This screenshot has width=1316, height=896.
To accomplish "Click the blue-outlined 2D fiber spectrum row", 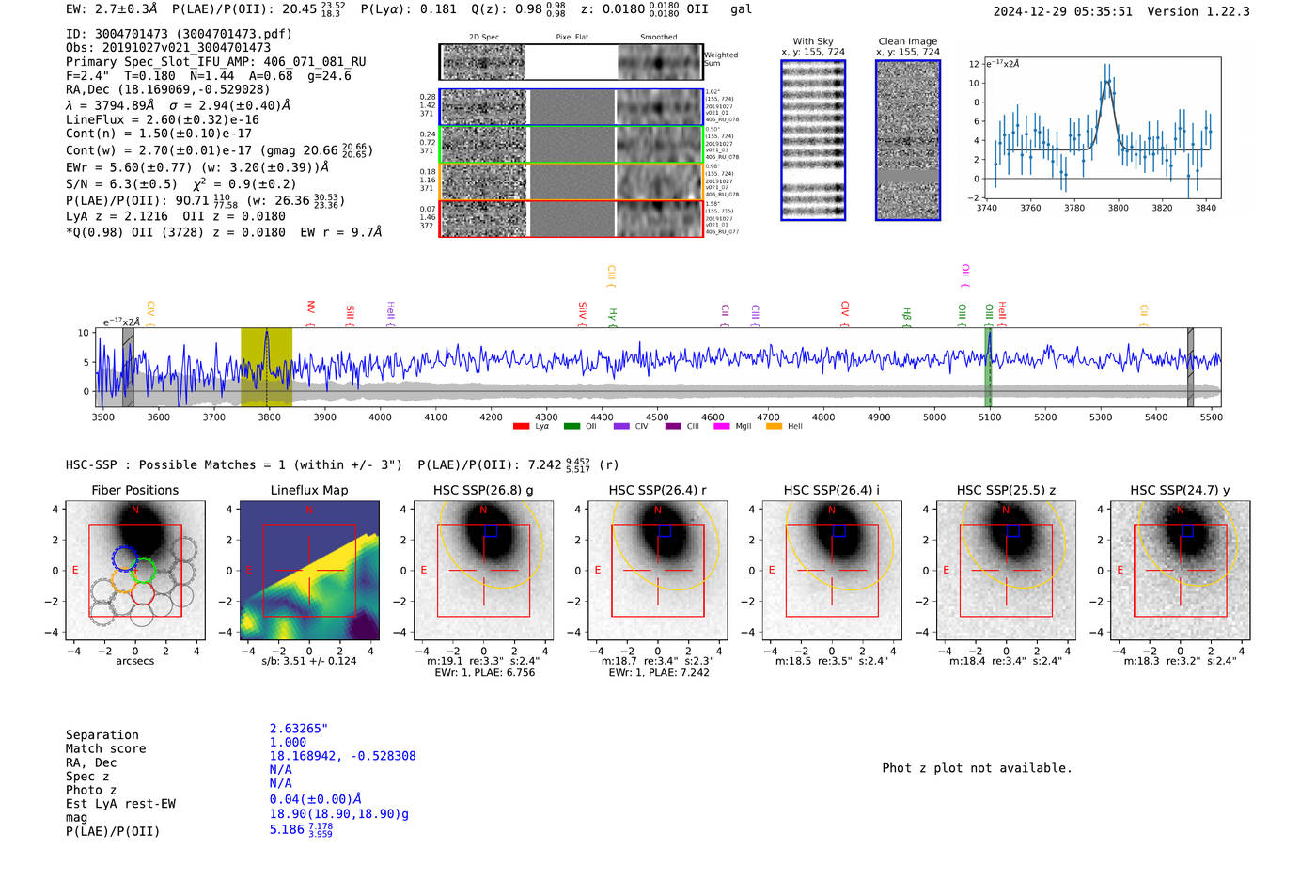I will click(571, 107).
